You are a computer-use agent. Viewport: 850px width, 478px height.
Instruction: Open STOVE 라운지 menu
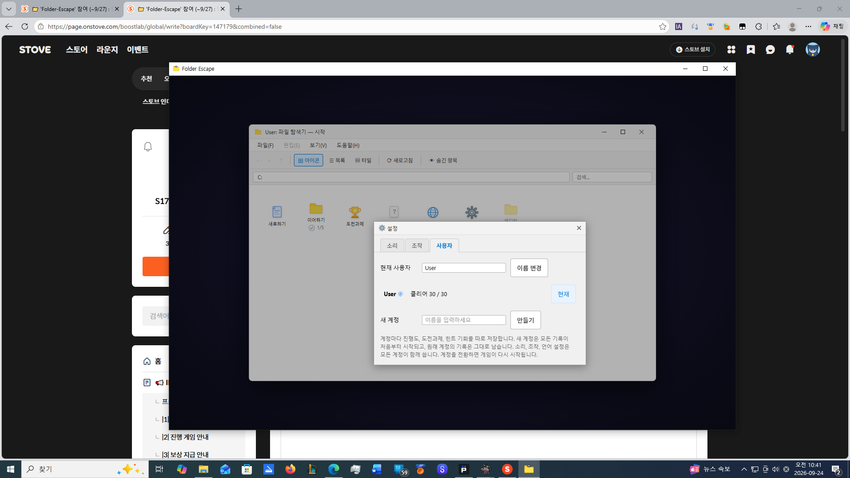click(107, 49)
